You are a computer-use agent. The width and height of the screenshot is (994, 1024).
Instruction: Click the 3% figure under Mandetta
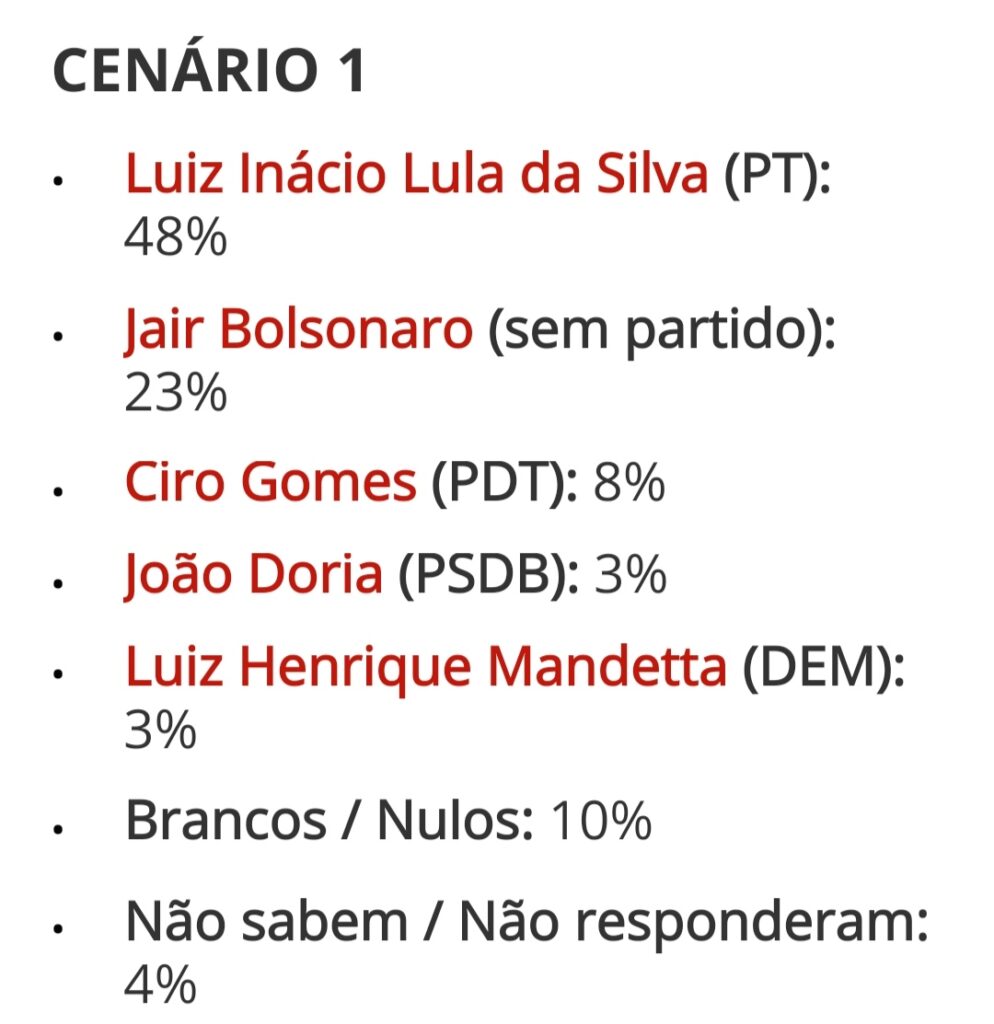160,730
